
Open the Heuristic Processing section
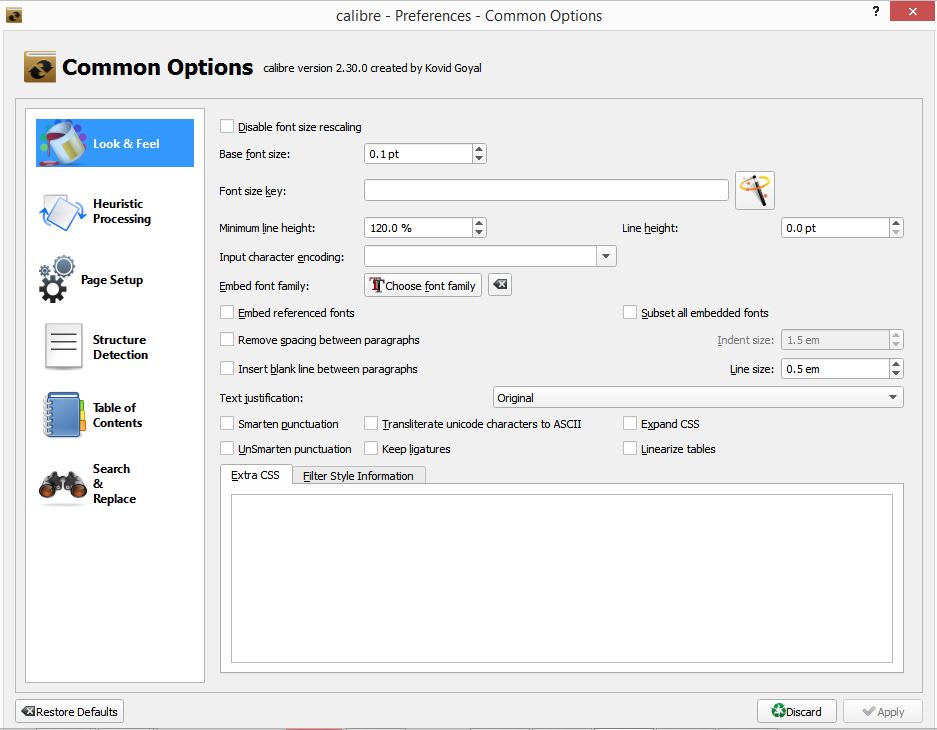[115, 211]
